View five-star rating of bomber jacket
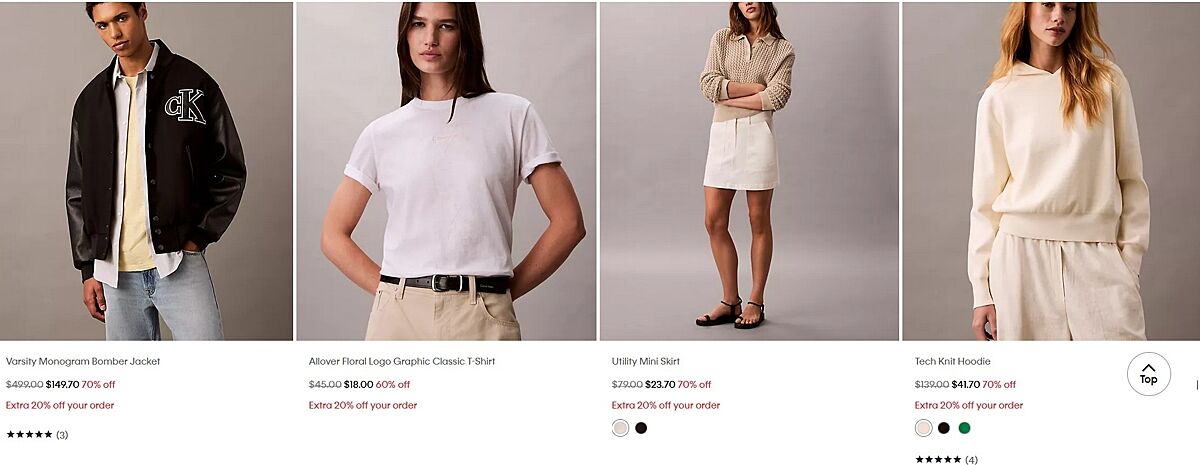1200x465 pixels. (29, 435)
